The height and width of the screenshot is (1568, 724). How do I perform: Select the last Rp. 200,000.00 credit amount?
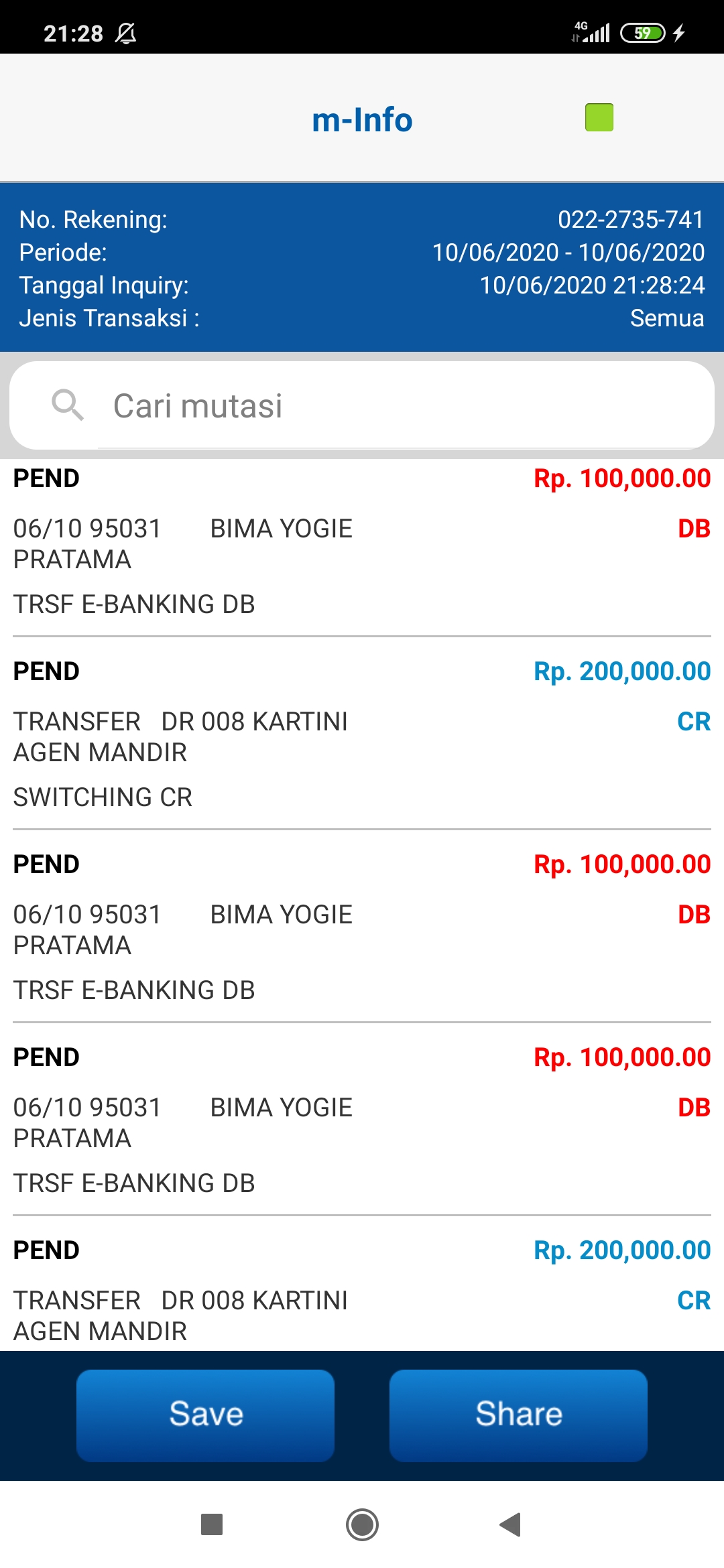click(621, 1250)
